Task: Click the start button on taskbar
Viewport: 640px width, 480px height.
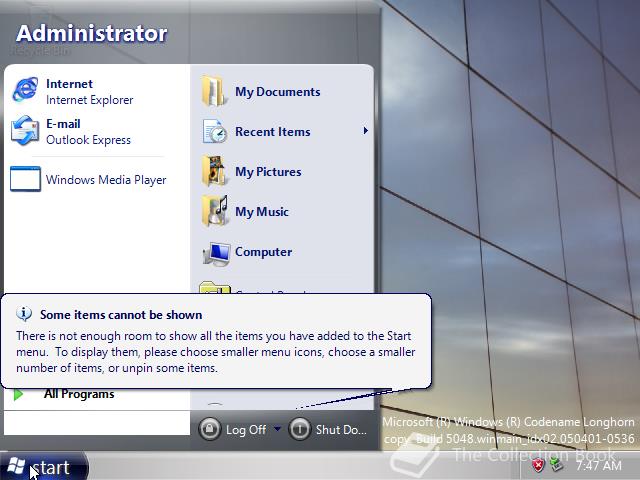Action: click(x=43, y=466)
